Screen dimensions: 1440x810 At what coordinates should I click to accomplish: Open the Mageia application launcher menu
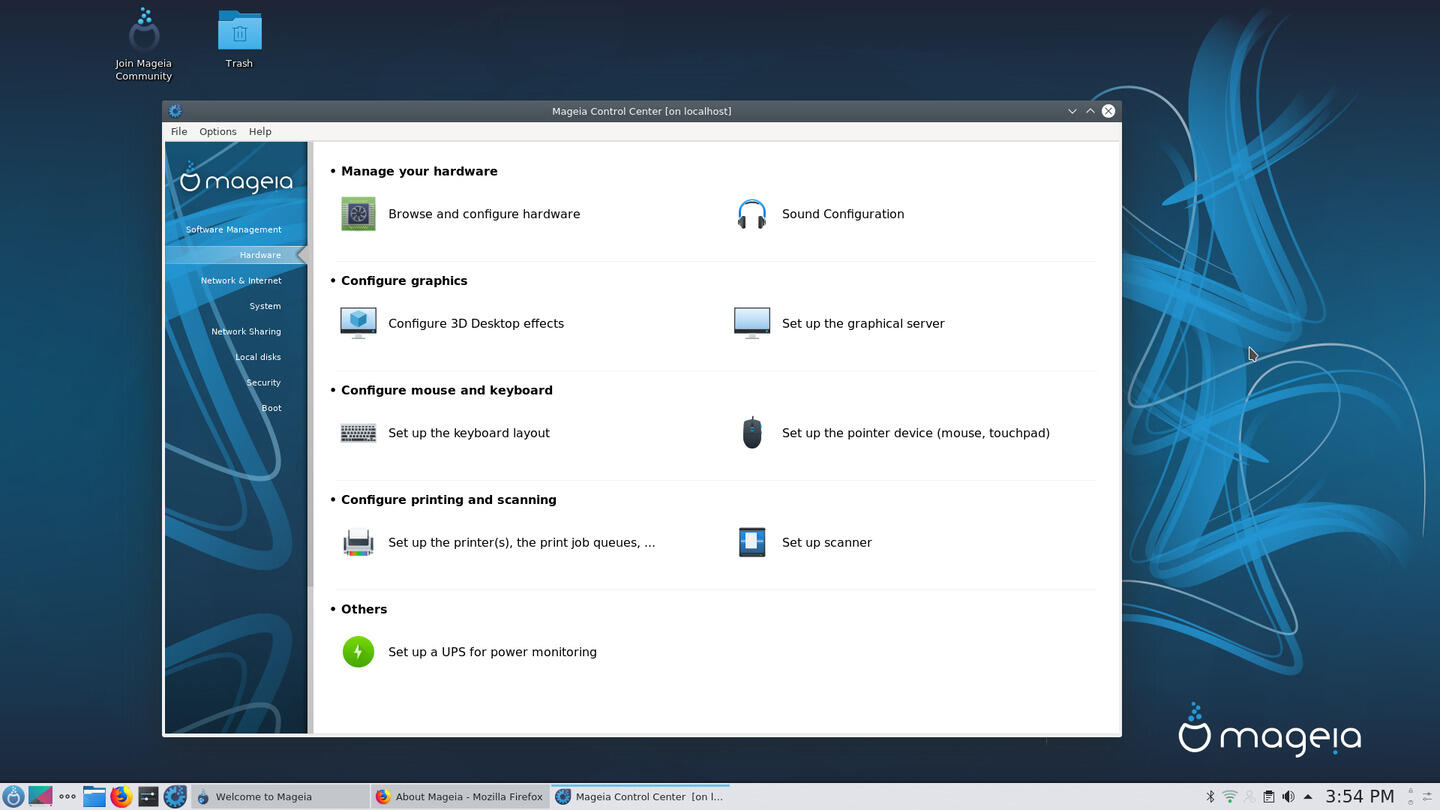[13, 796]
